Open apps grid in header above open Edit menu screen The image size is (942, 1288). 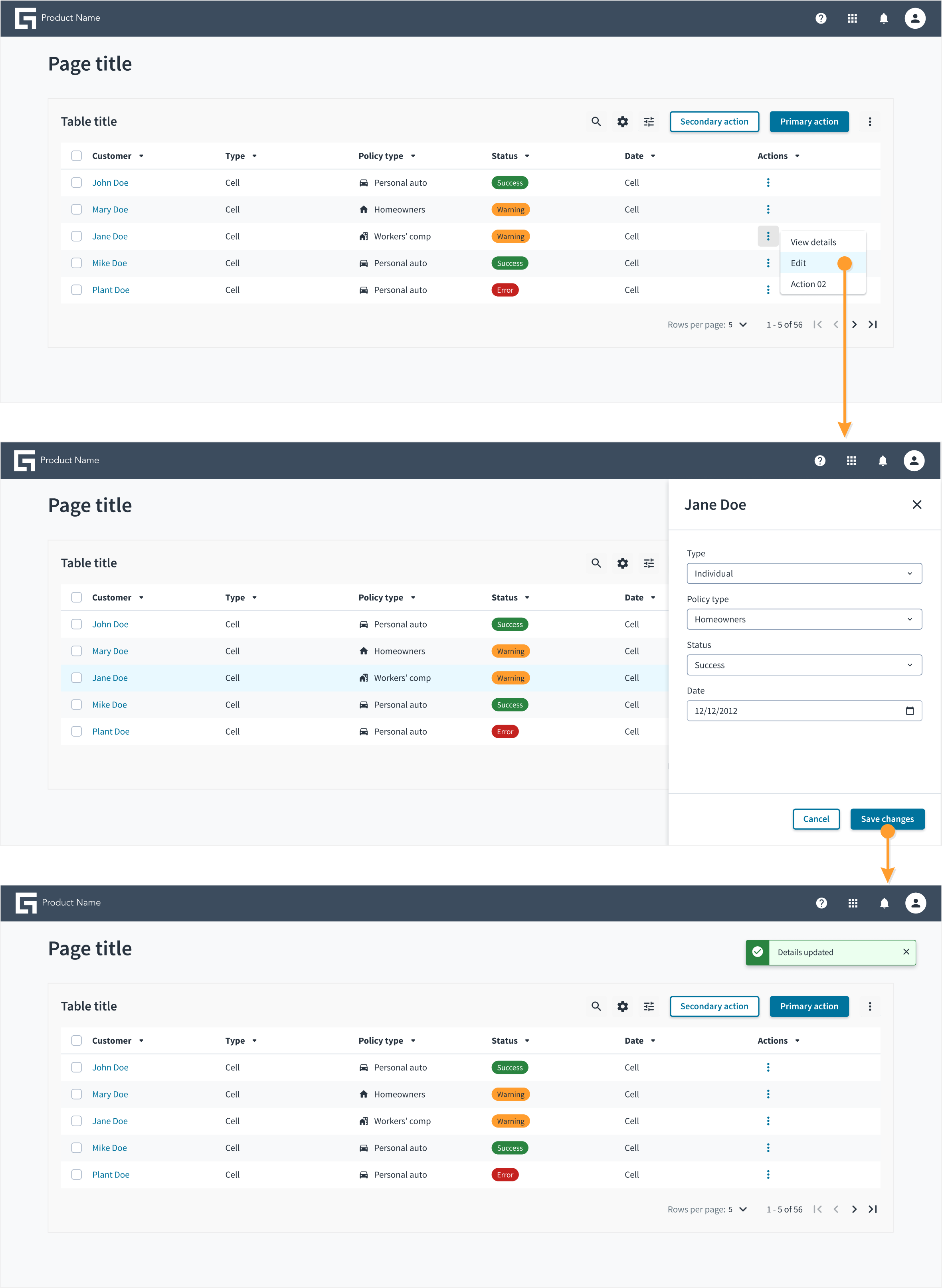pos(852,18)
